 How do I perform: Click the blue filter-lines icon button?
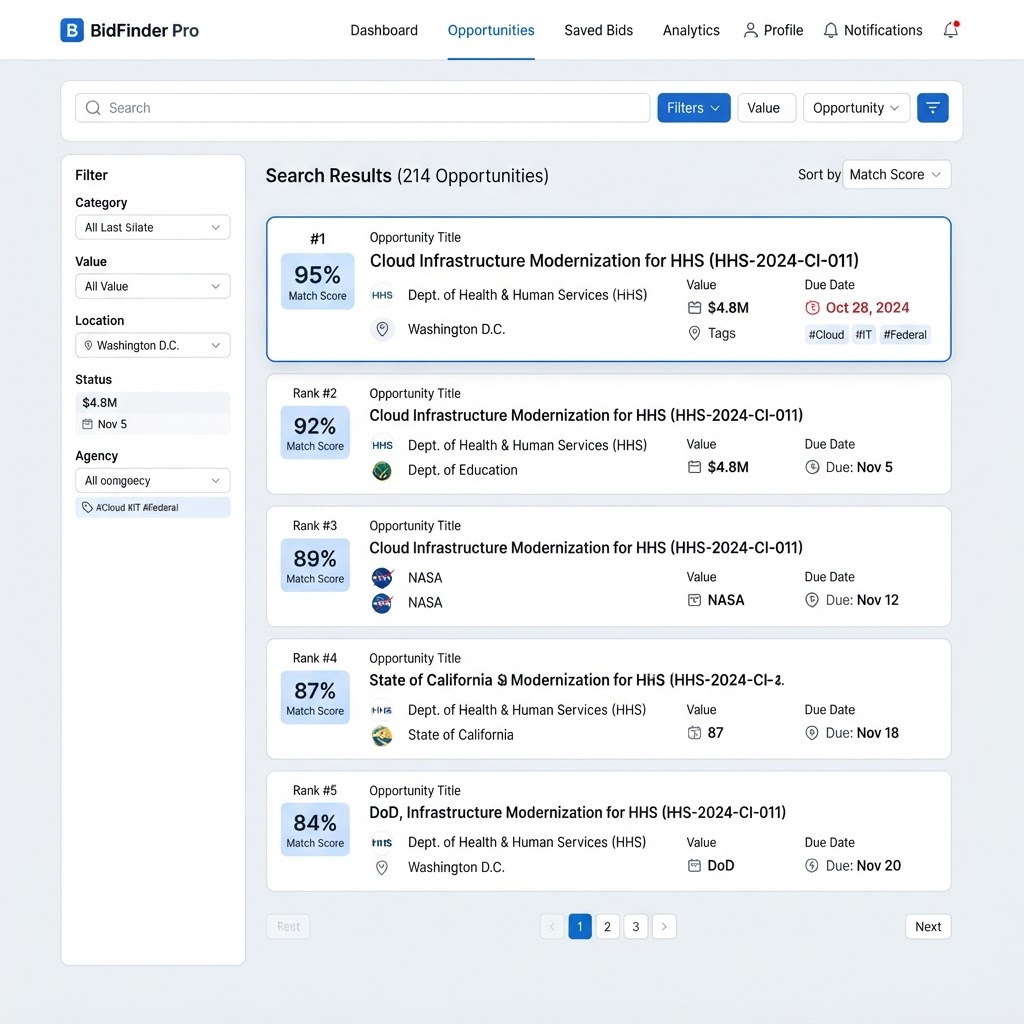[x=933, y=108]
